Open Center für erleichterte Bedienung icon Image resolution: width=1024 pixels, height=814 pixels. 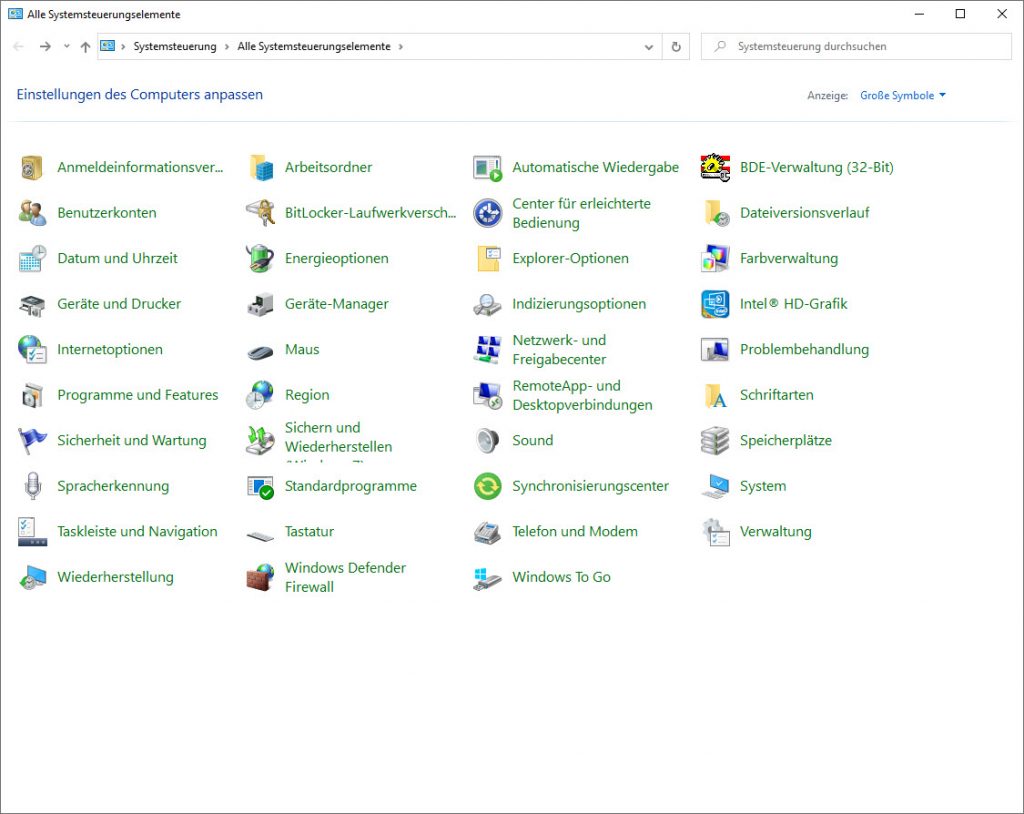(x=488, y=213)
